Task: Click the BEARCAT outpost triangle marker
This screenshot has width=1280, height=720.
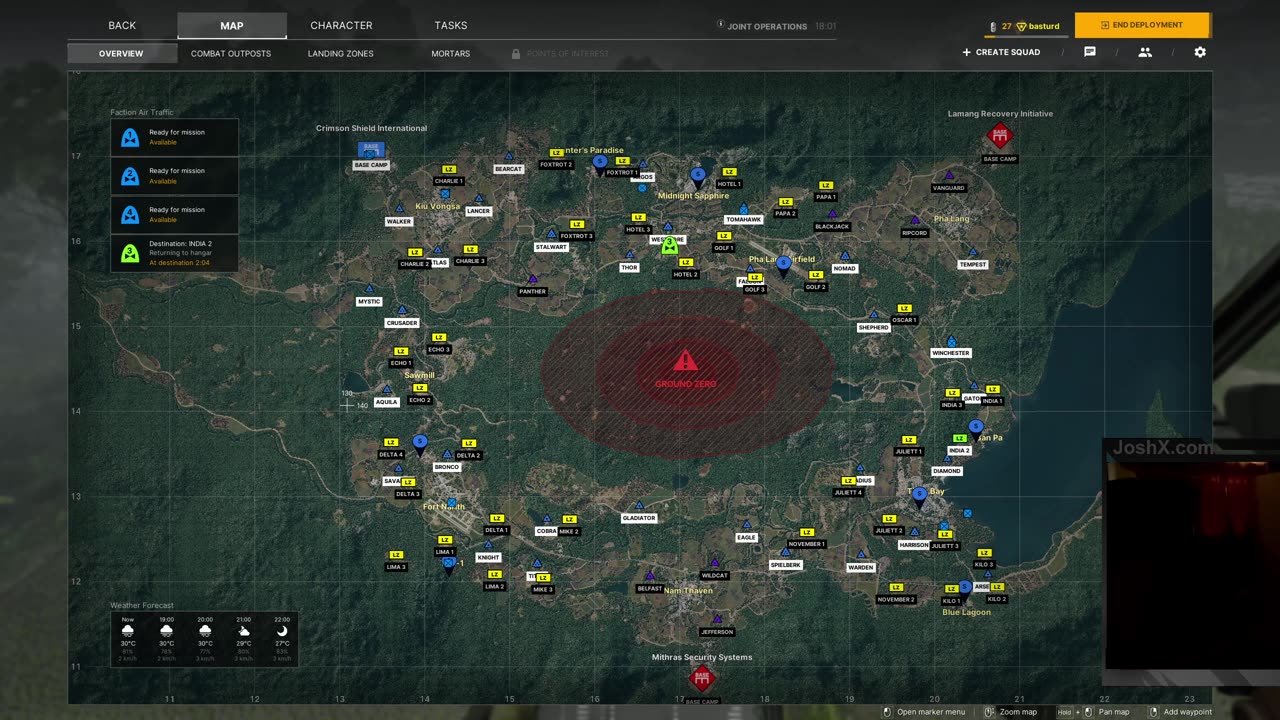Action: click(x=509, y=157)
